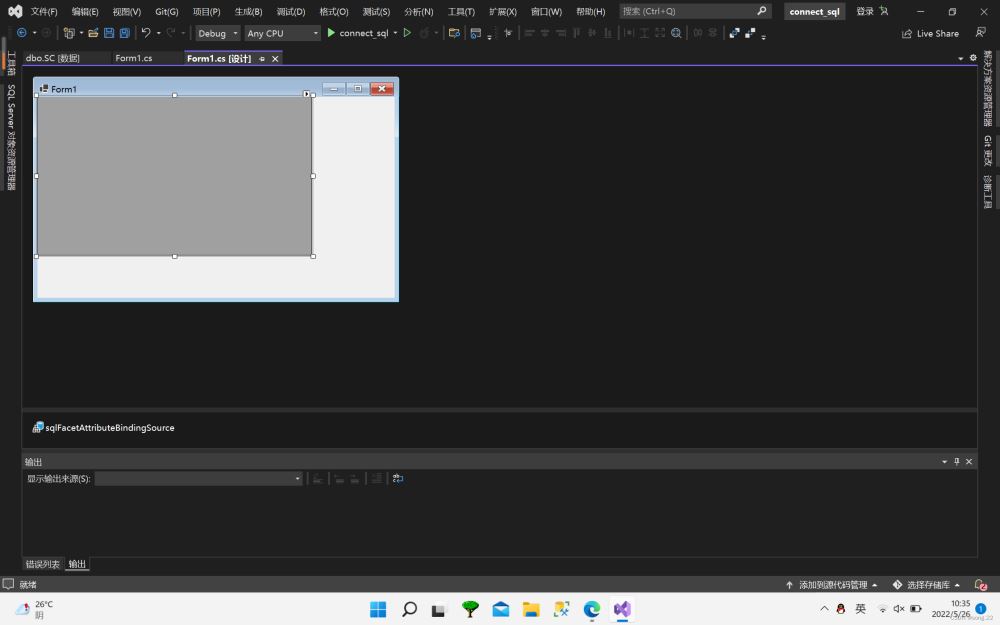1000x625 pixels.
Task: Click the feedback icon at top right
Action: point(980,33)
